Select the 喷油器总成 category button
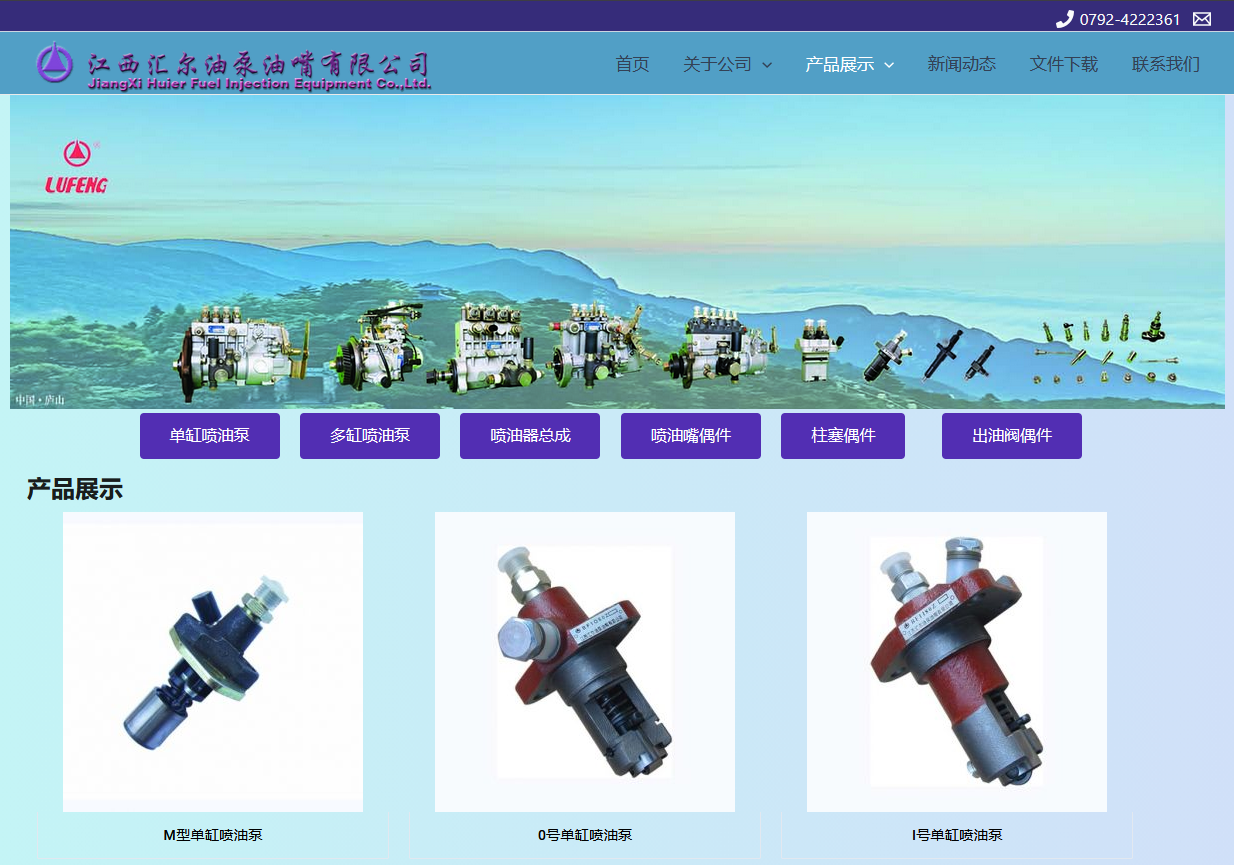1234x865 pixels. click(530, 435)
